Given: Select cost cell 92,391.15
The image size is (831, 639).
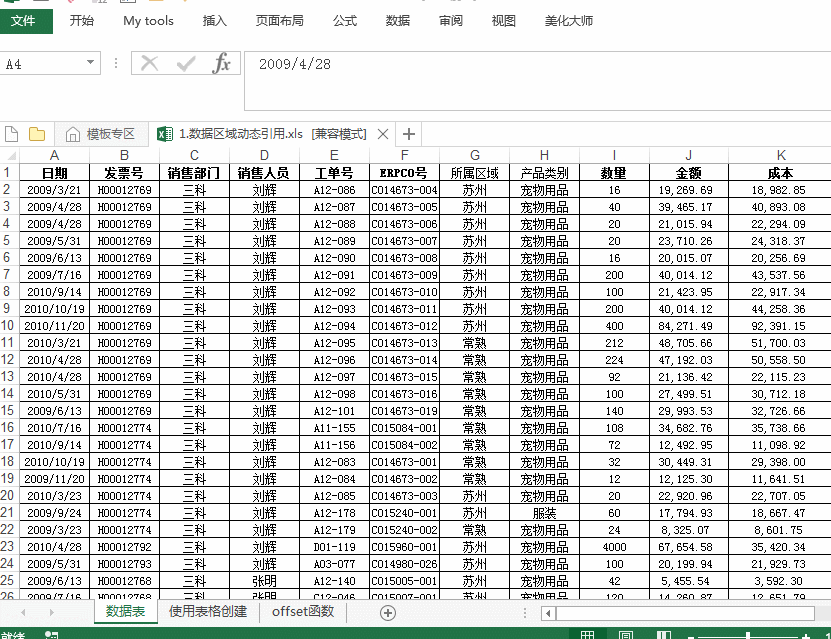Looking at the screenshot, I should coord(780,326).
